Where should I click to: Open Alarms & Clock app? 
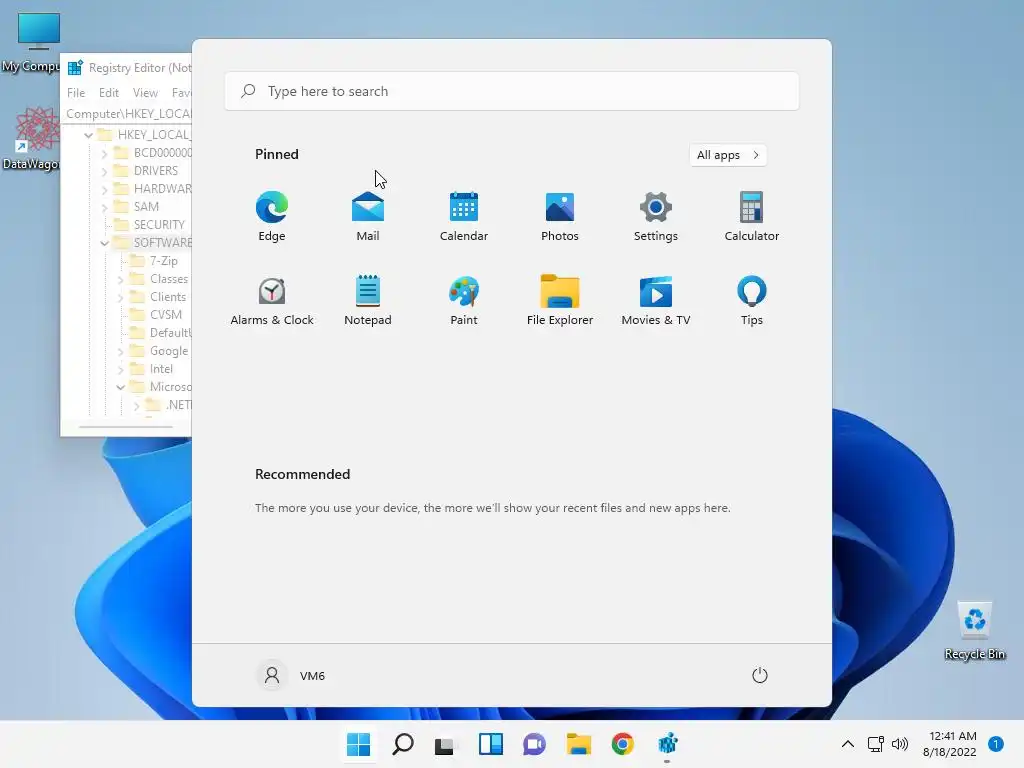coord(272,300)
